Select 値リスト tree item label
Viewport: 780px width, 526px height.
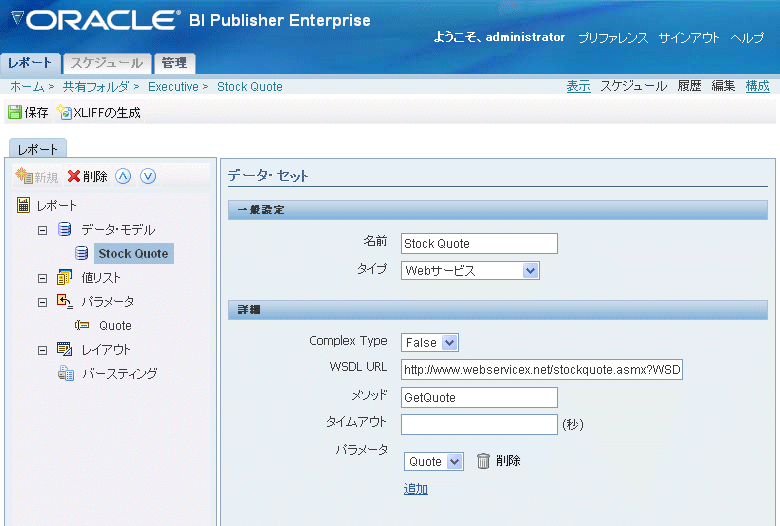(x=101, y=278)
